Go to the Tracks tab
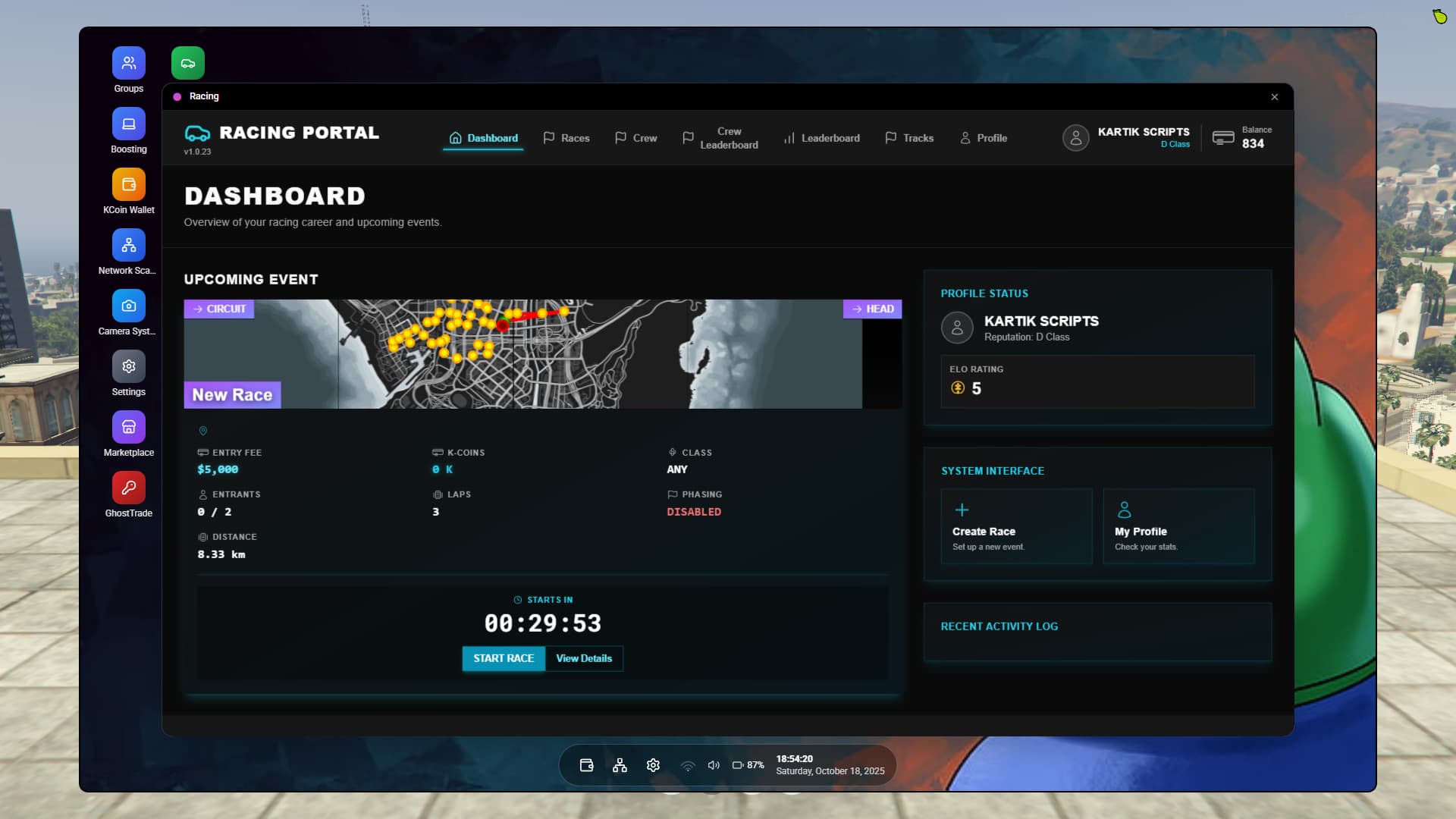The height and width of the screenshot is (819, 1456). click(909, 138)
